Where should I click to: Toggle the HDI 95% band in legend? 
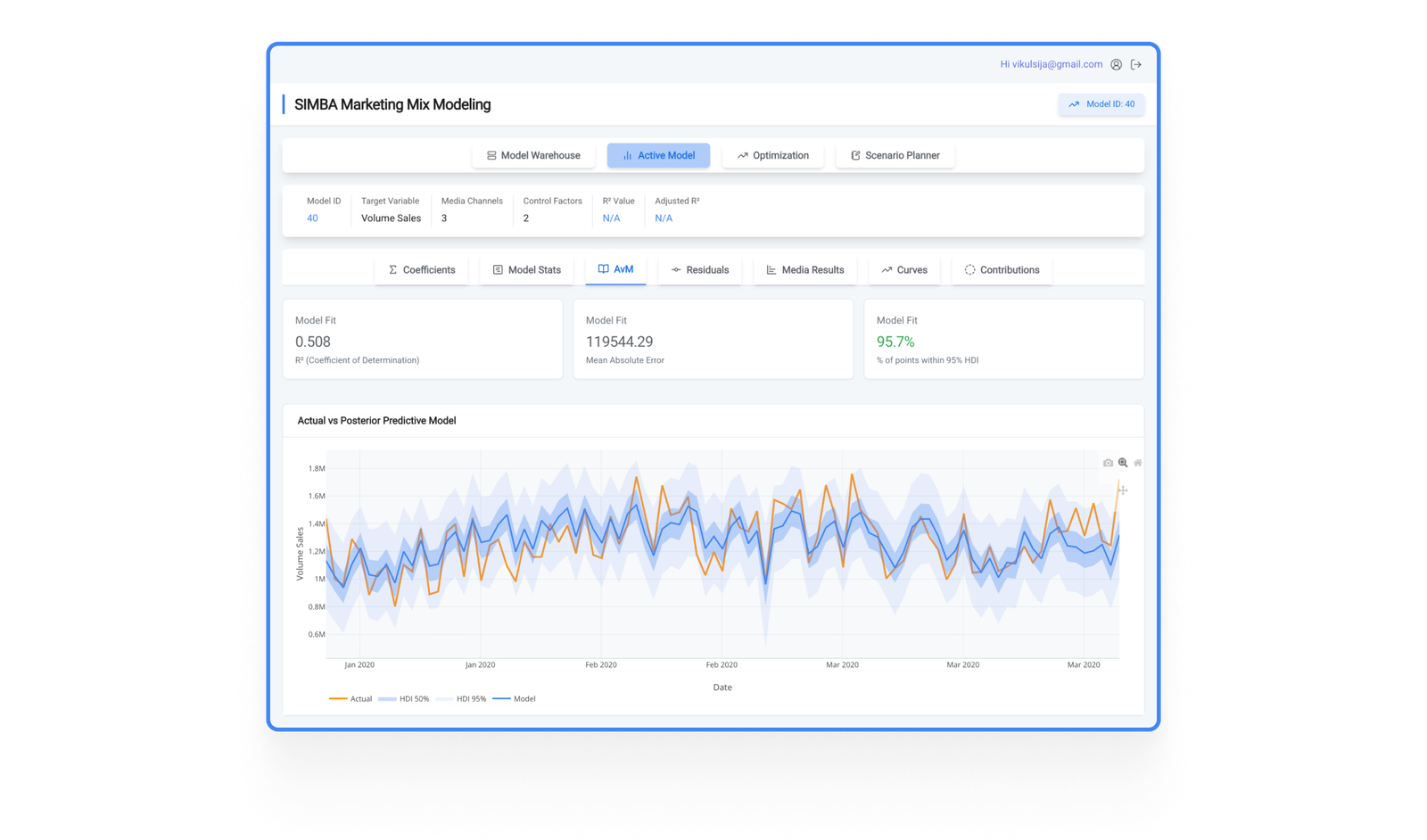pos(461,699)
